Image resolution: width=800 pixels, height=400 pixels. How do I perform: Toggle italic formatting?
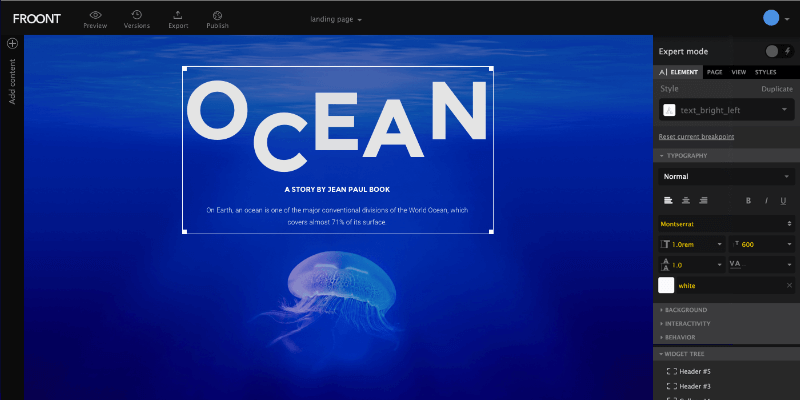(x=766, y=201)
